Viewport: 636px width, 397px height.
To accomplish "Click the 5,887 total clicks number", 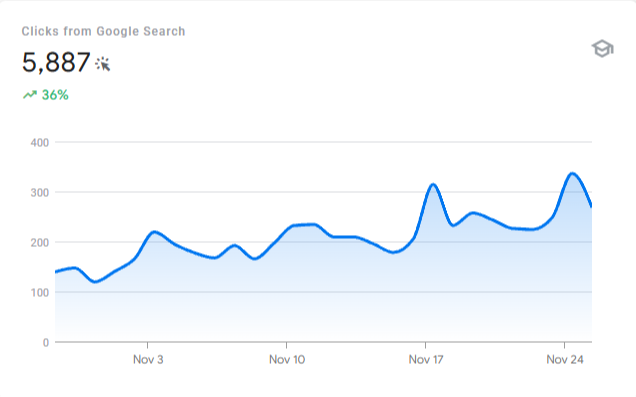I will pos(56,62).
